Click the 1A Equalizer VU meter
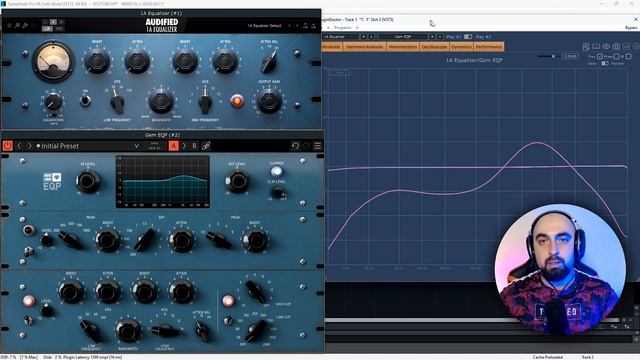This screenshot has width=640, height=360. (x=53, y=62)
